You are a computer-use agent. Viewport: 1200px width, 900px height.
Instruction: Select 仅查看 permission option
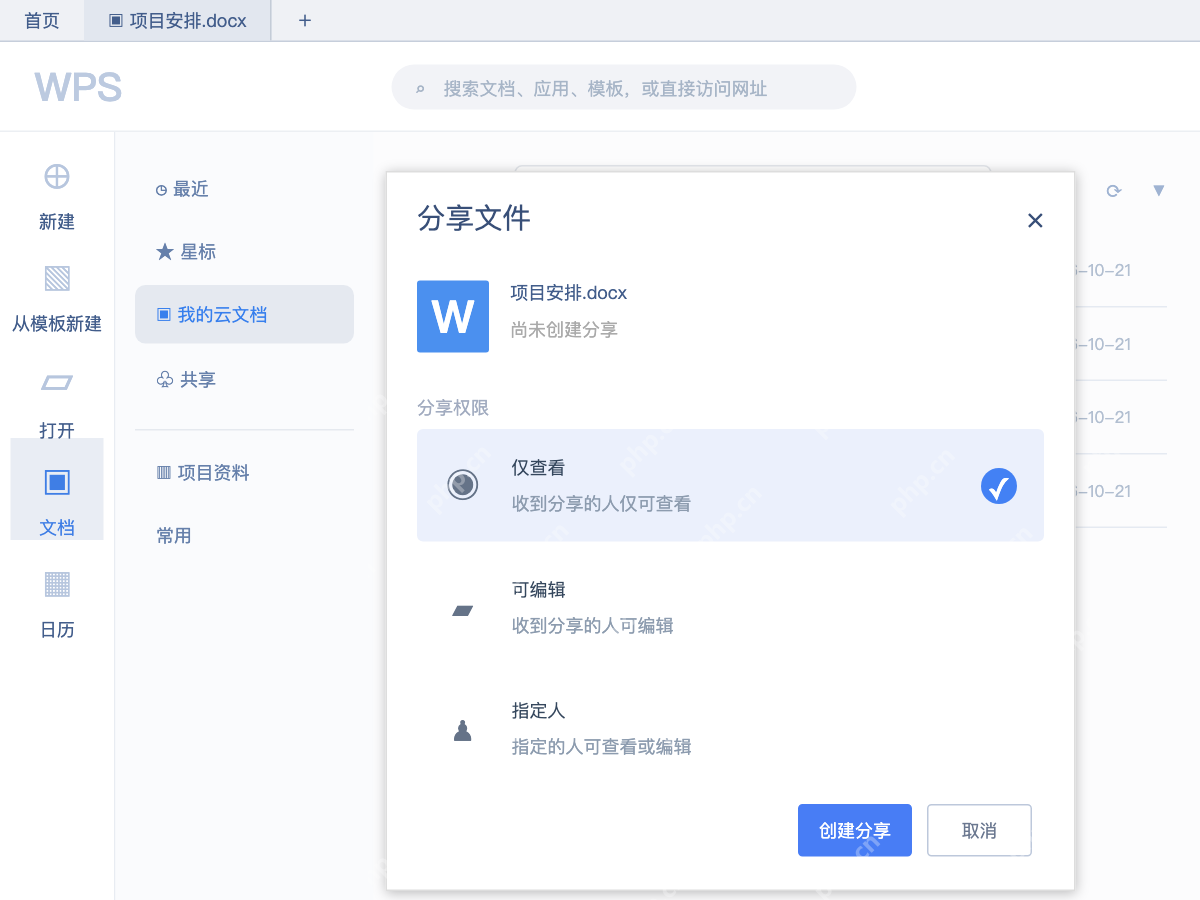[730, 485]
